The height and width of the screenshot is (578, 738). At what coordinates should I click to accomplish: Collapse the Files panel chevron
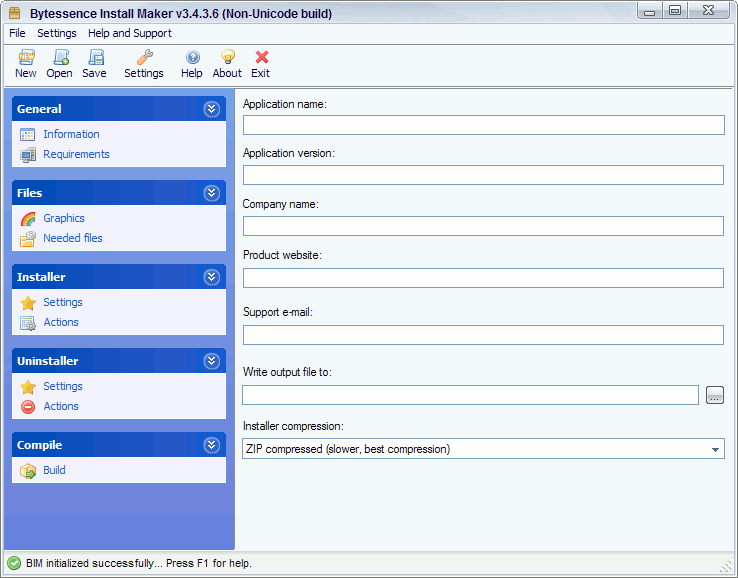click(x=211, y=193)
